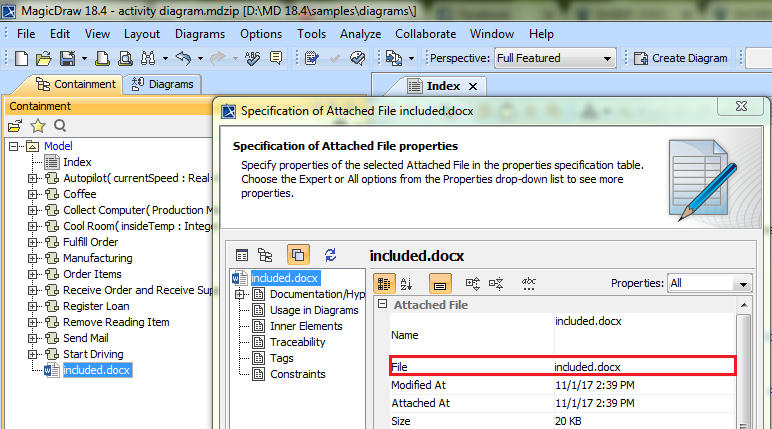Toggle the show description button in properties toolbar
Screen dimensions: 772x429
[x=440, y=284]
